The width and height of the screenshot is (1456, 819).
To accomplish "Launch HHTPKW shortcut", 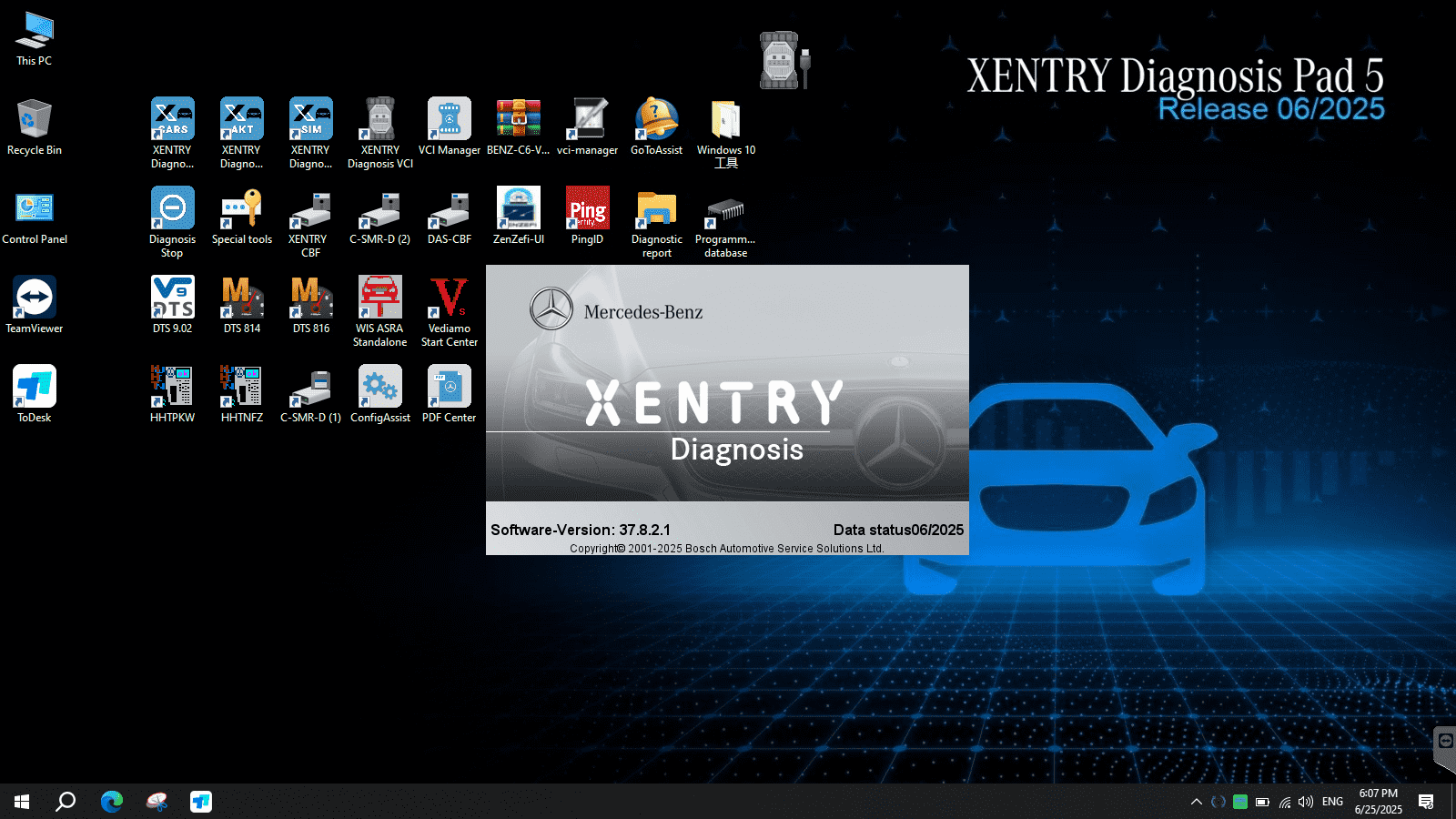I will [x=173, y=394].
